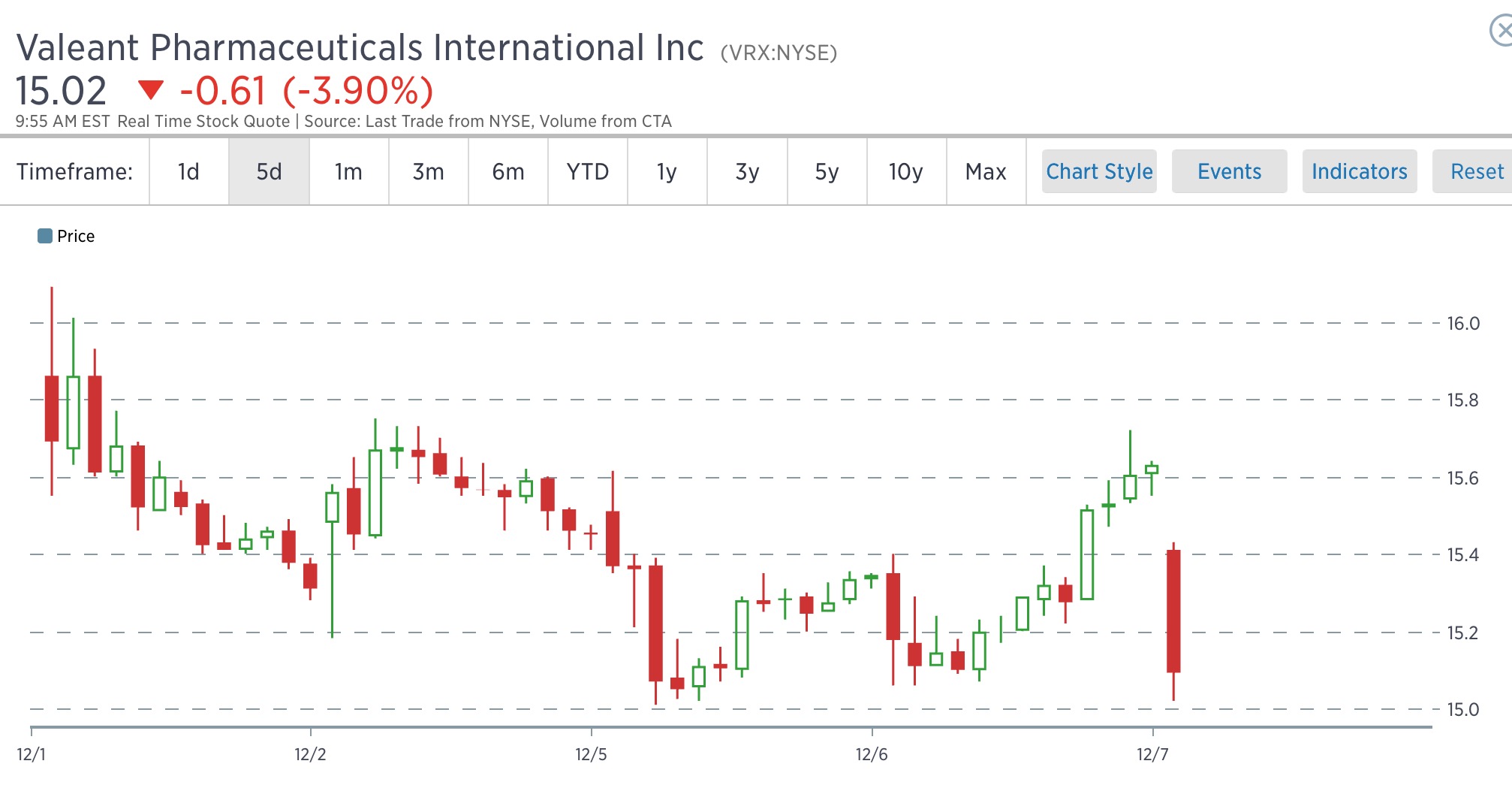Image resolution: width=1512 pixels, height=788 pixels.
Task: Click the red down-arrow change indicator
Action: pos(151,90)
